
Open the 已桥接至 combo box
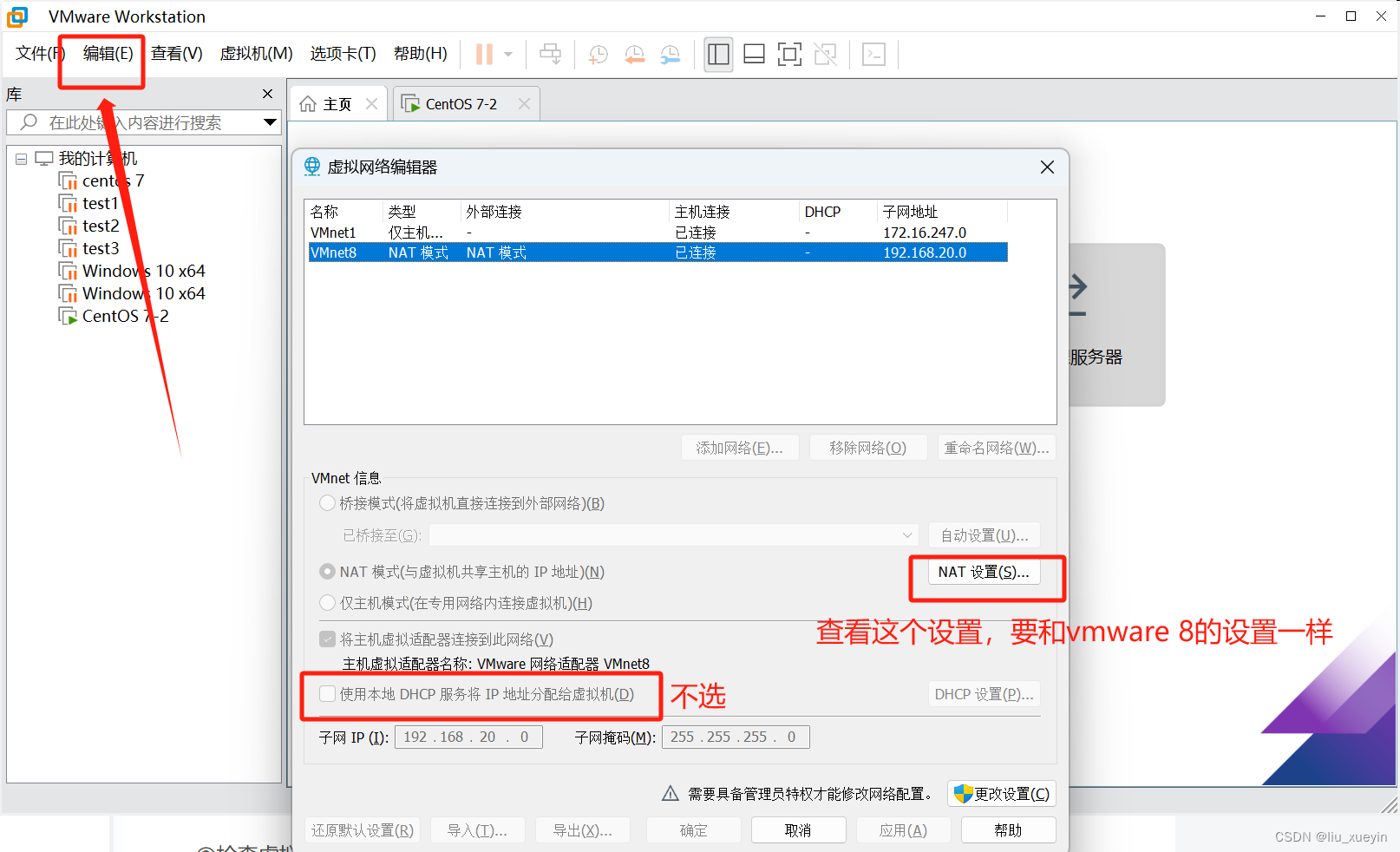pyautogui.click(x=673, y=535)
